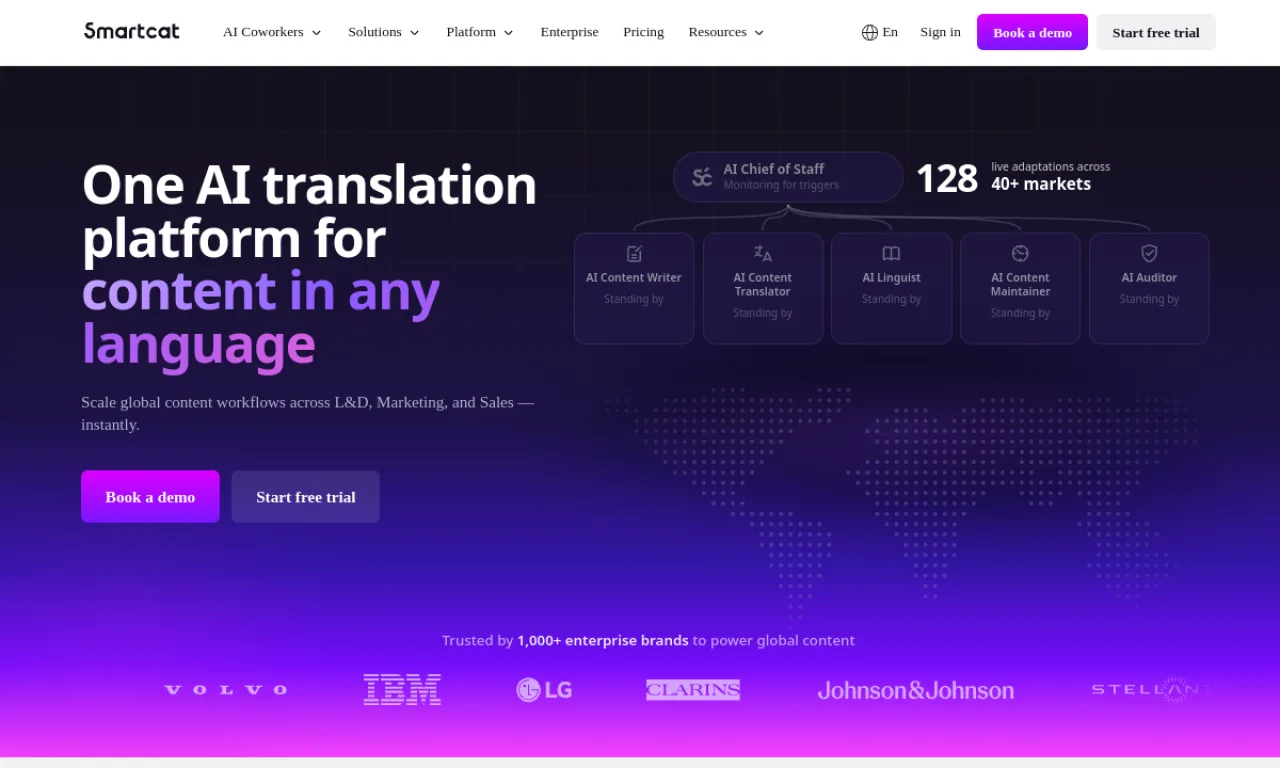1280x768 pixels.
Task: Click the 1,000+ enterprise brands text
Action: (603, 640)
